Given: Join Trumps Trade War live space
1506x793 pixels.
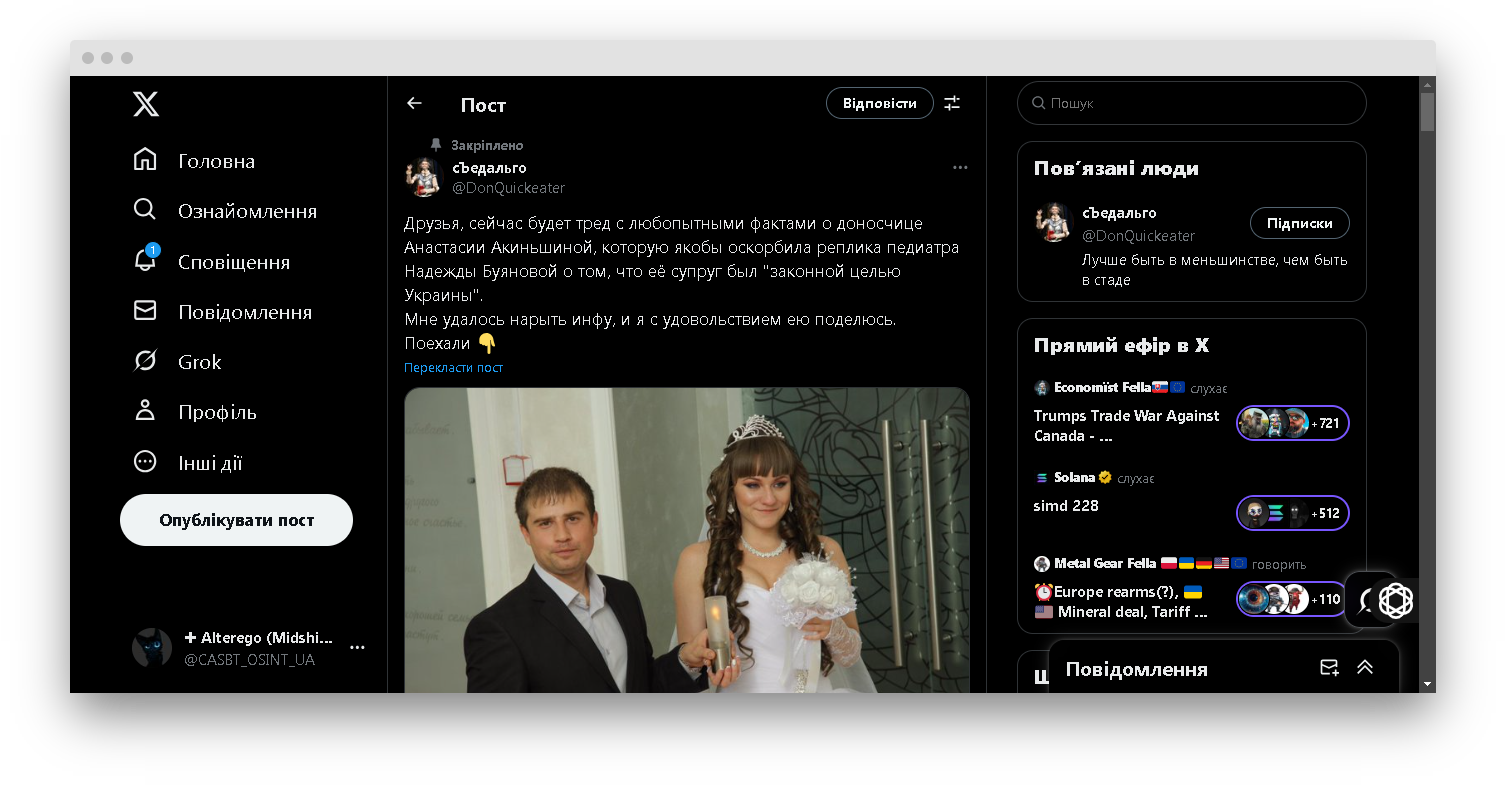Looking at the screenshot, I should point(1292,423).
